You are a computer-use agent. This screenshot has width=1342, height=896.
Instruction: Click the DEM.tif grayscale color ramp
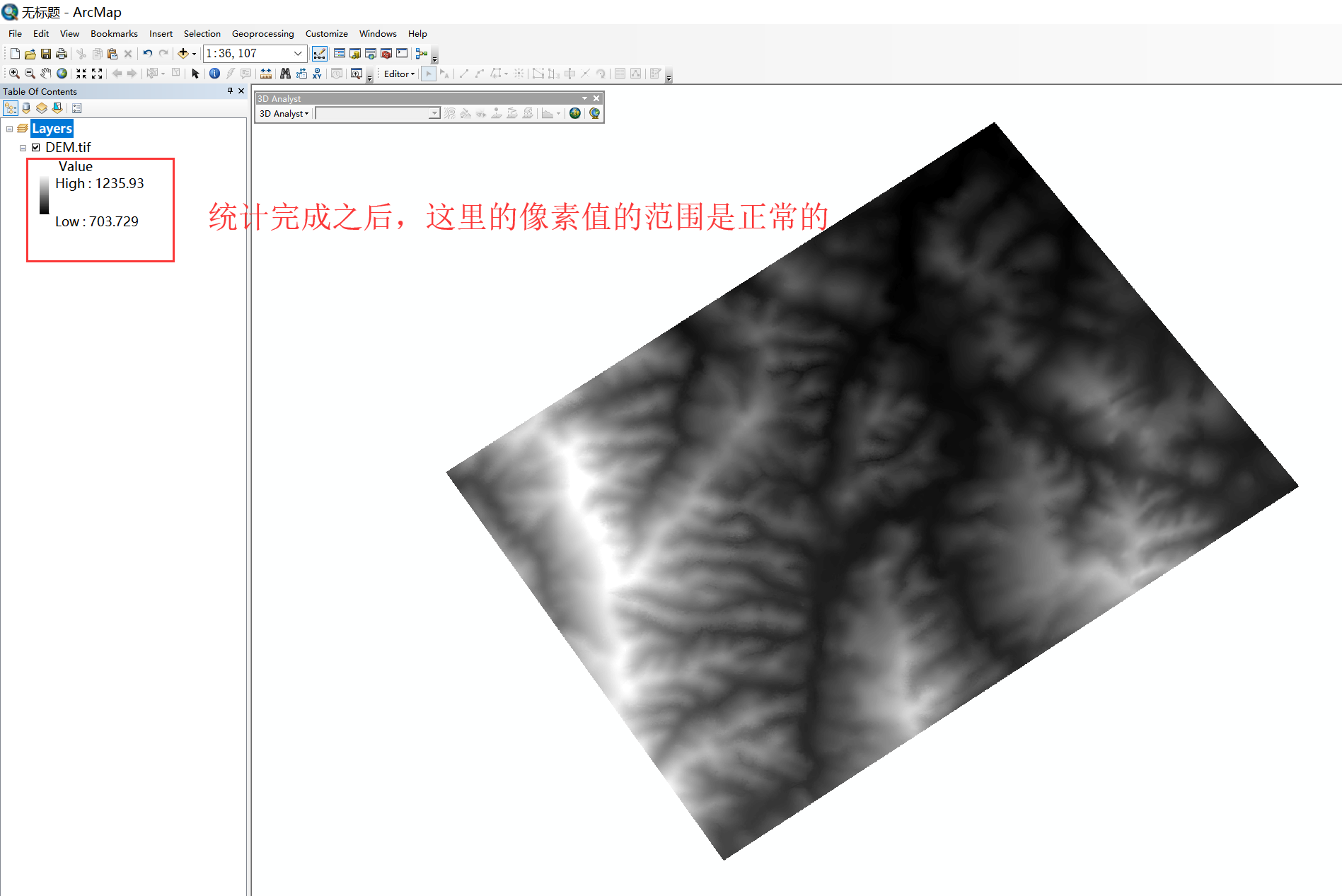[x=45, y=194]
